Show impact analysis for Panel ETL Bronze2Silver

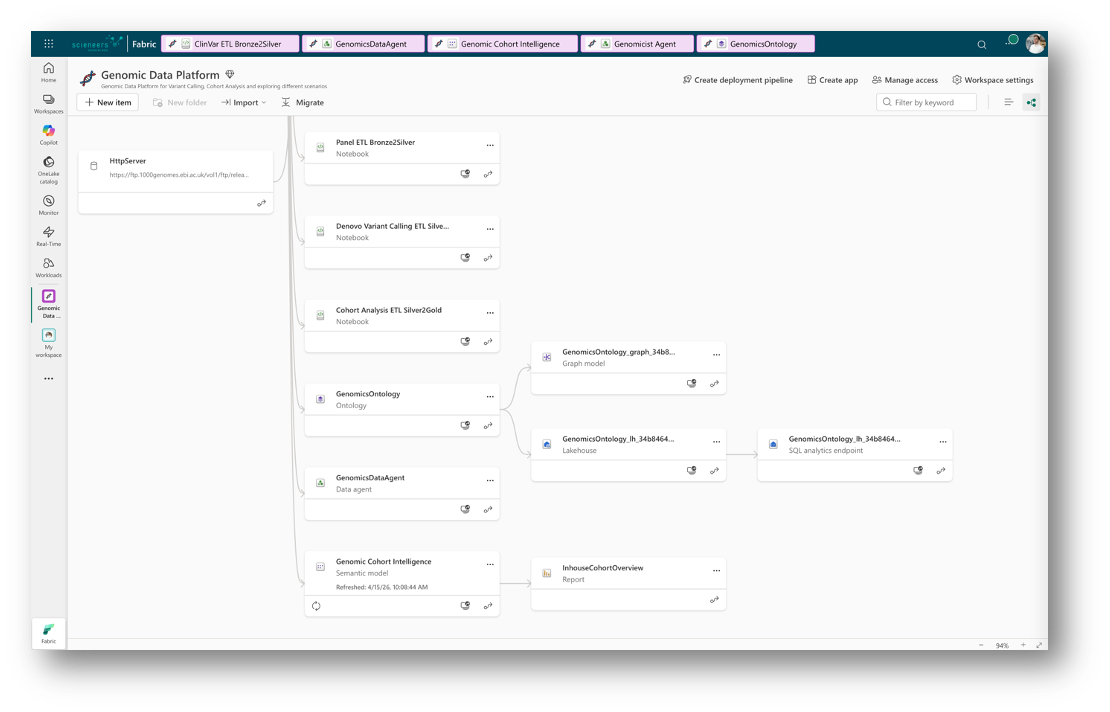[465, 173]
